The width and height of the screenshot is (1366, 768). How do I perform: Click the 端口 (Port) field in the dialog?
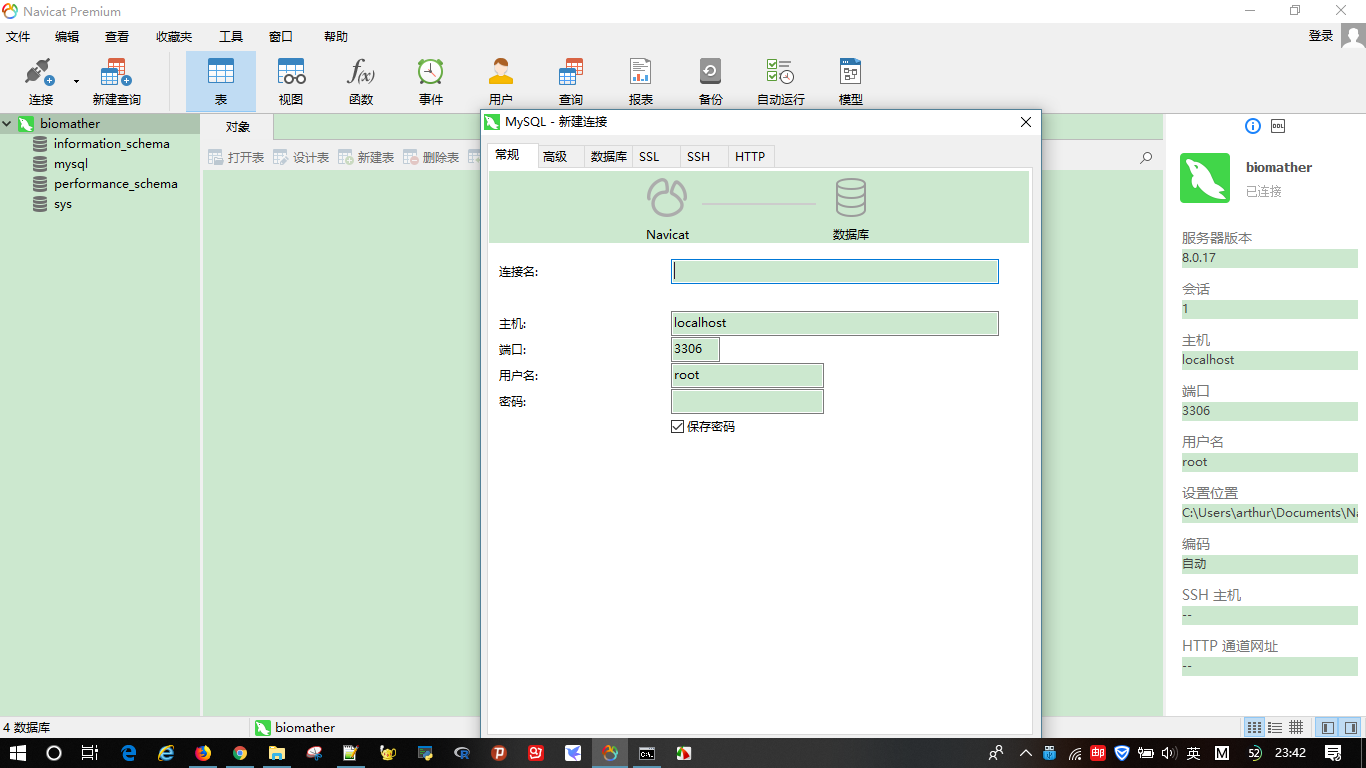[696, 349]
